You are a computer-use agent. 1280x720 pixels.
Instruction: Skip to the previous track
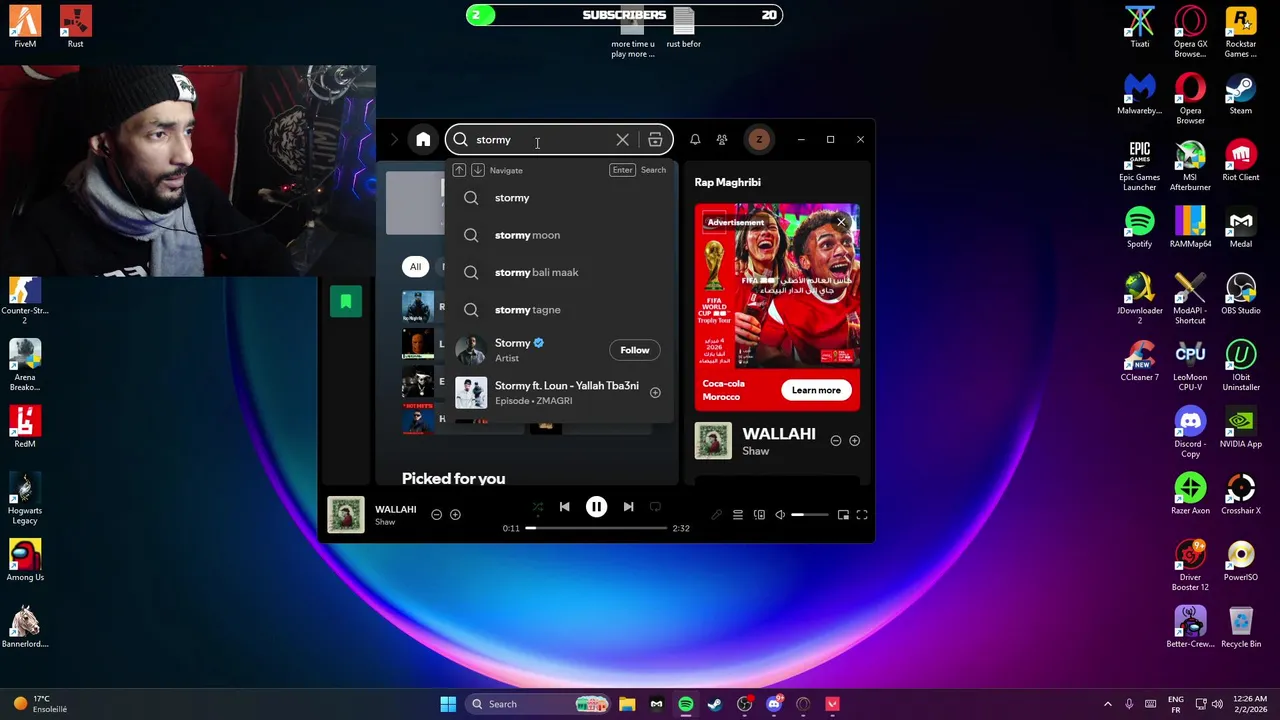pyautogui.click(x=564, y=507)
